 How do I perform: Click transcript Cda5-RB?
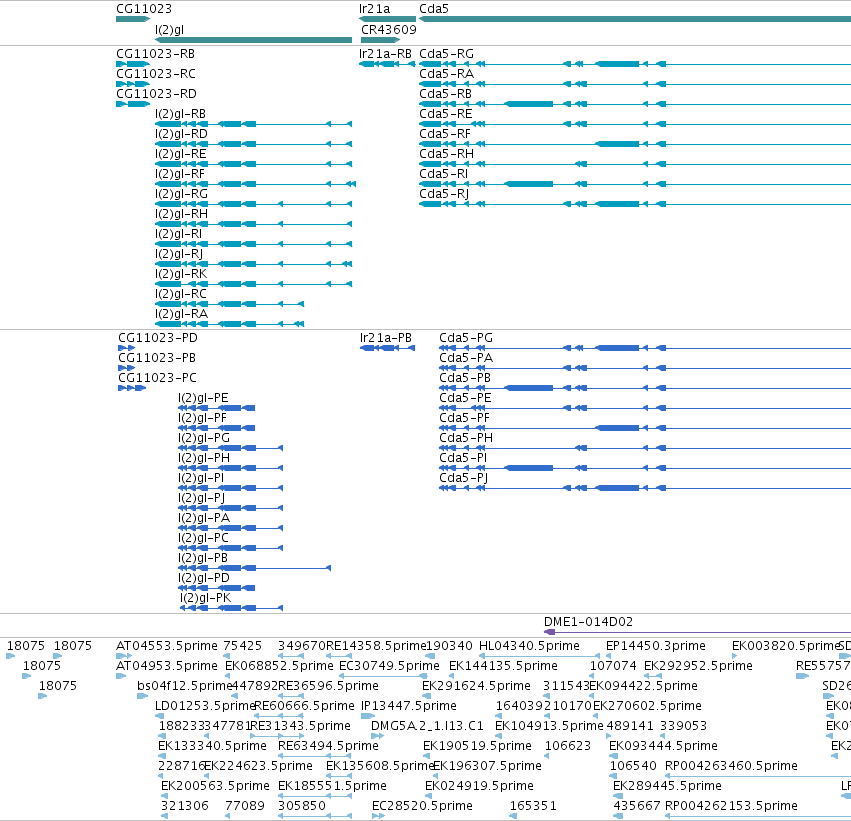pyautogui.click(x=446, y=94)
